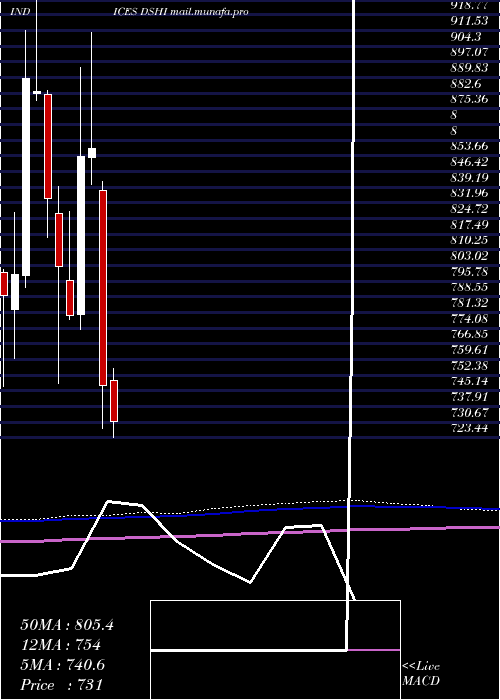Click the 846.42 price label
Image resolution: width=500 pixels, height=700 pixels.
(469, 162)
